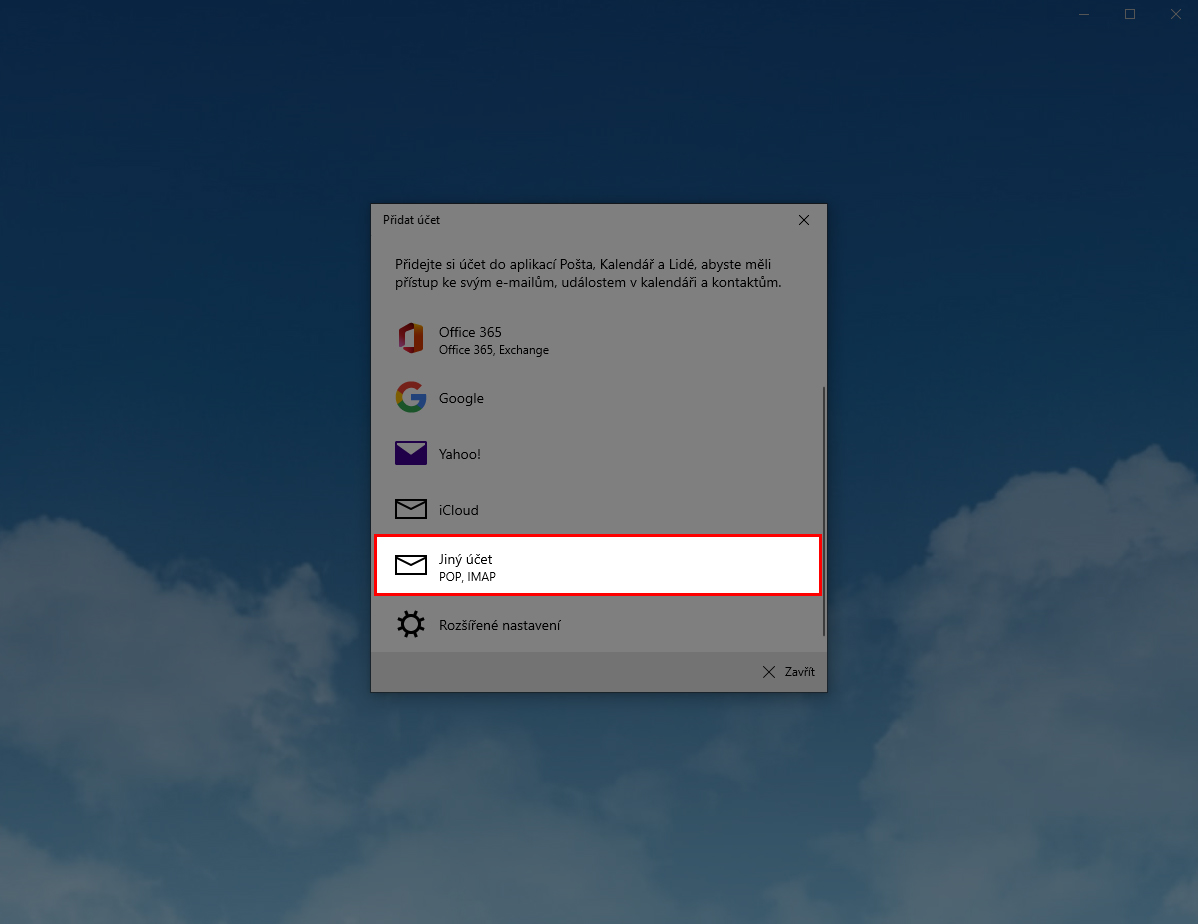The image size is (1198, 924).
Task: Open Rozšířené nastavení option
Action: click(x=598, y=624)
